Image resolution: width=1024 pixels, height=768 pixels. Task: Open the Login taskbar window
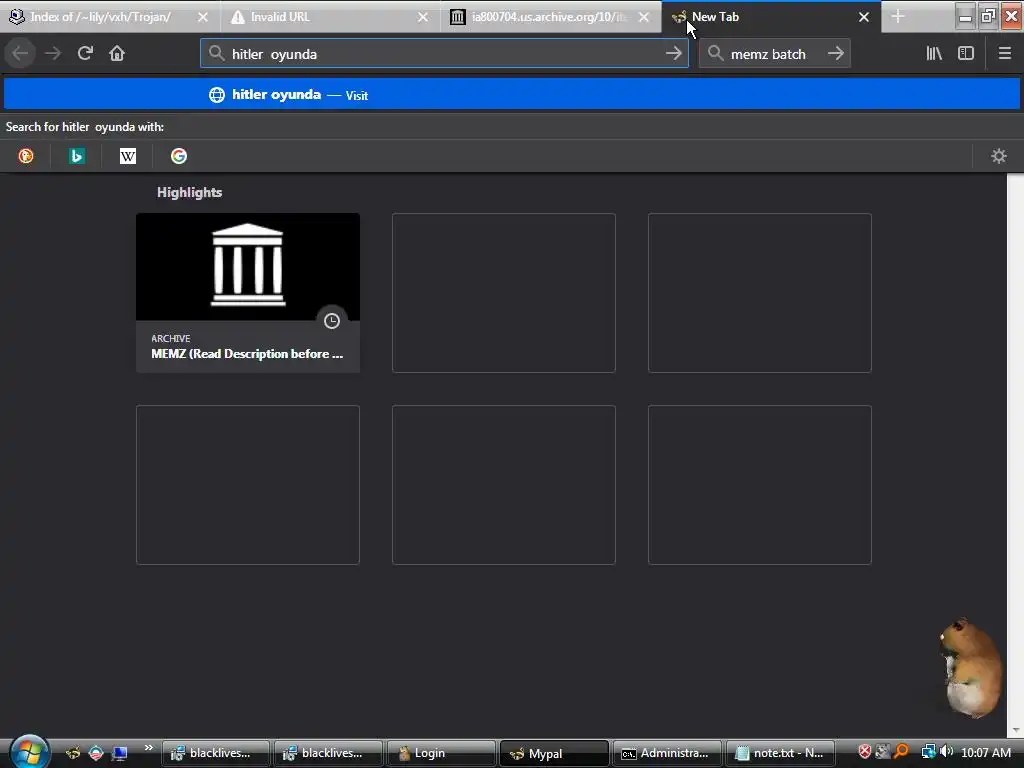441,753
